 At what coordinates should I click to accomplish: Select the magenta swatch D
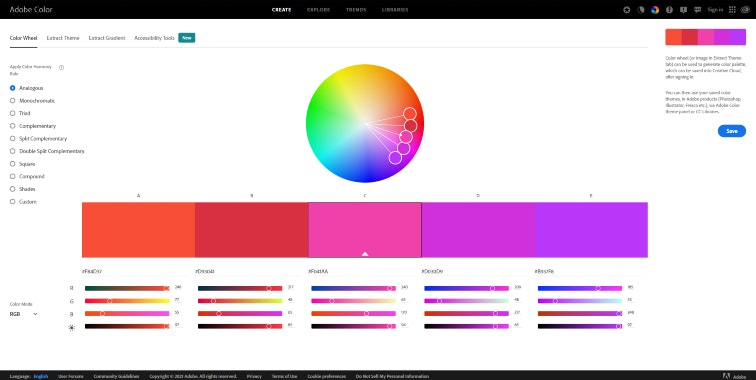click(x=478, y=230)
